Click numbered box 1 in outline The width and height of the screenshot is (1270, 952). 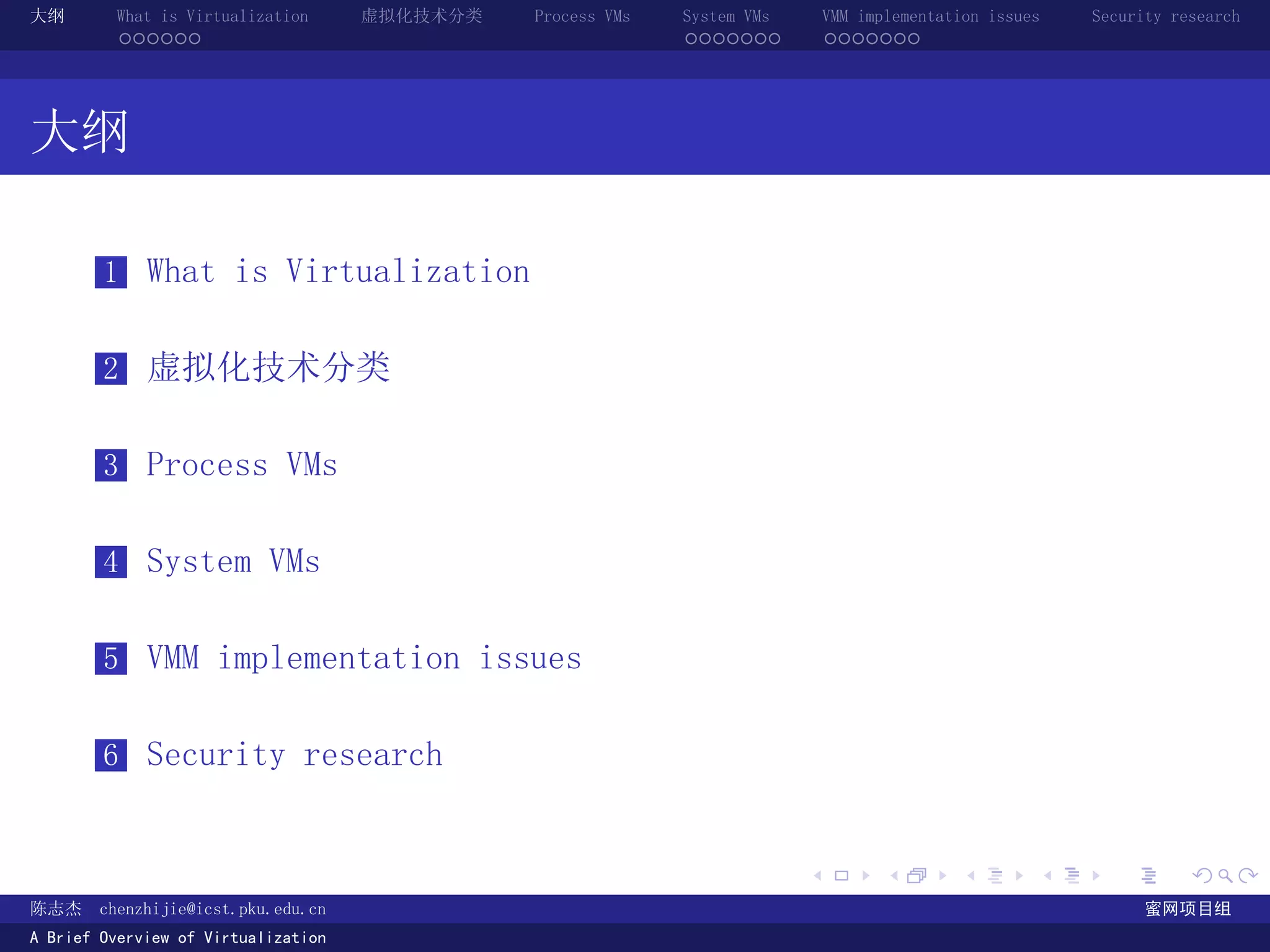coord(111,272)
